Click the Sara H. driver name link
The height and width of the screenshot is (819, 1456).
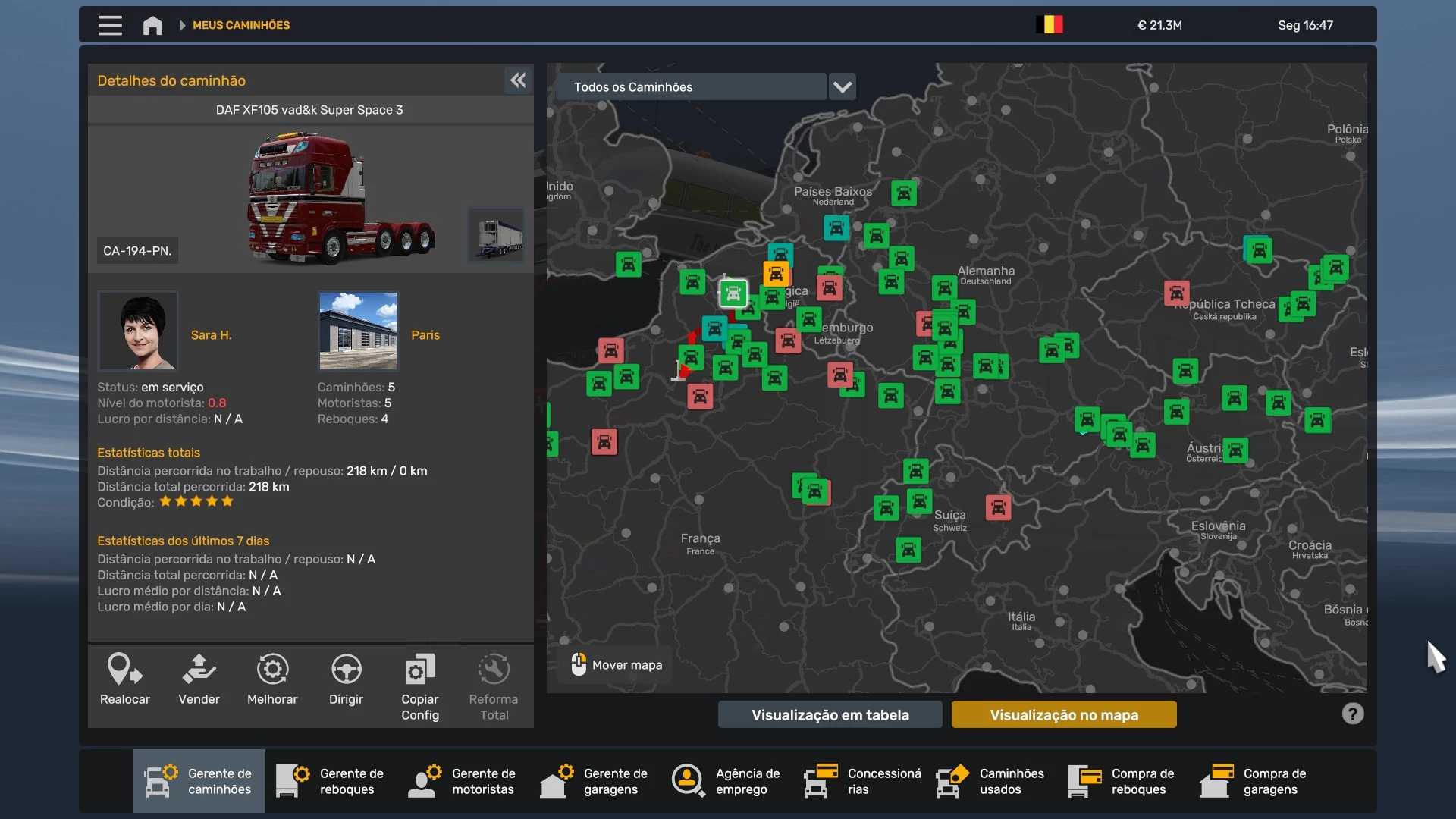[211, 334]
